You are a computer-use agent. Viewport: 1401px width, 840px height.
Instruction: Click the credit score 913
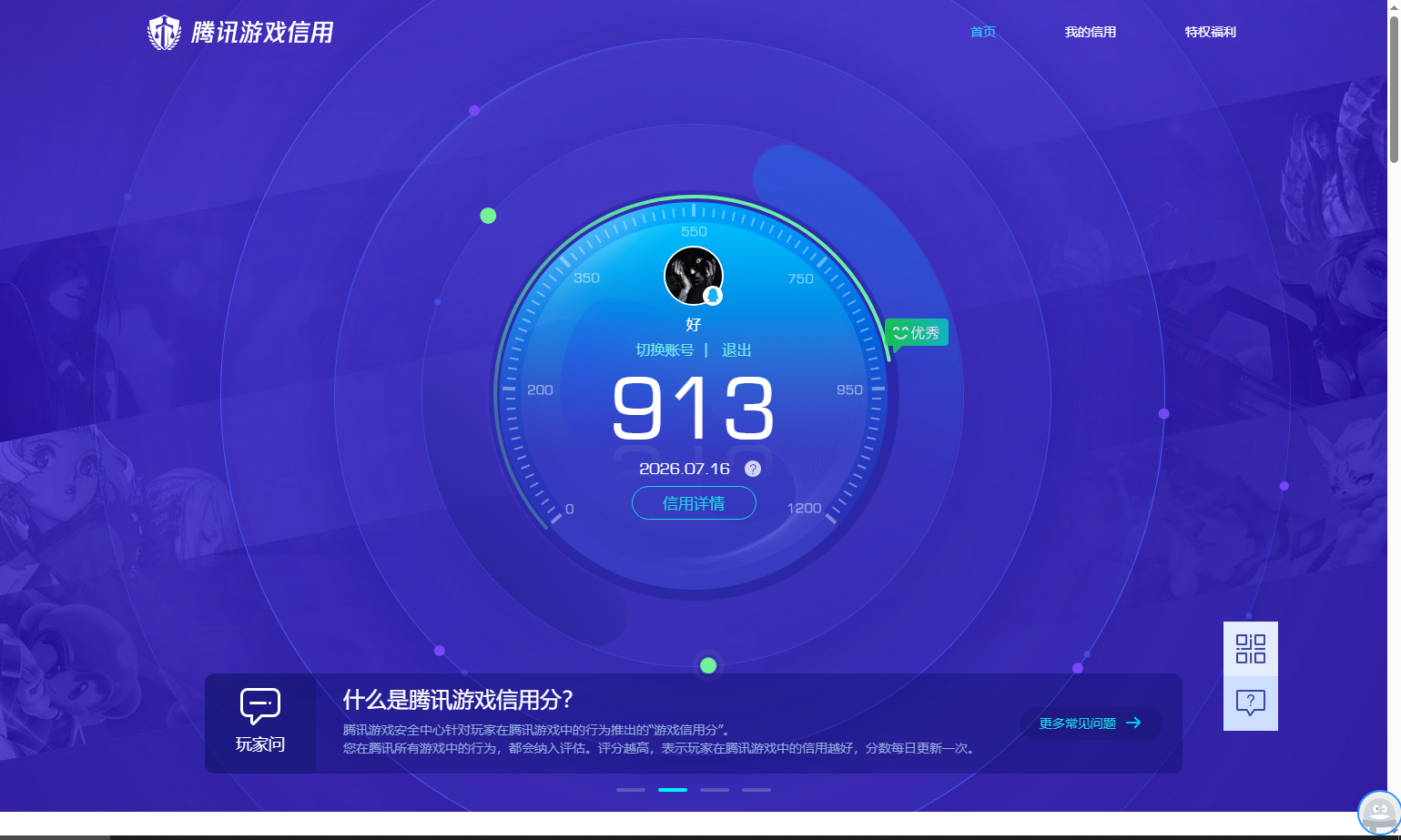pos(694,409)
